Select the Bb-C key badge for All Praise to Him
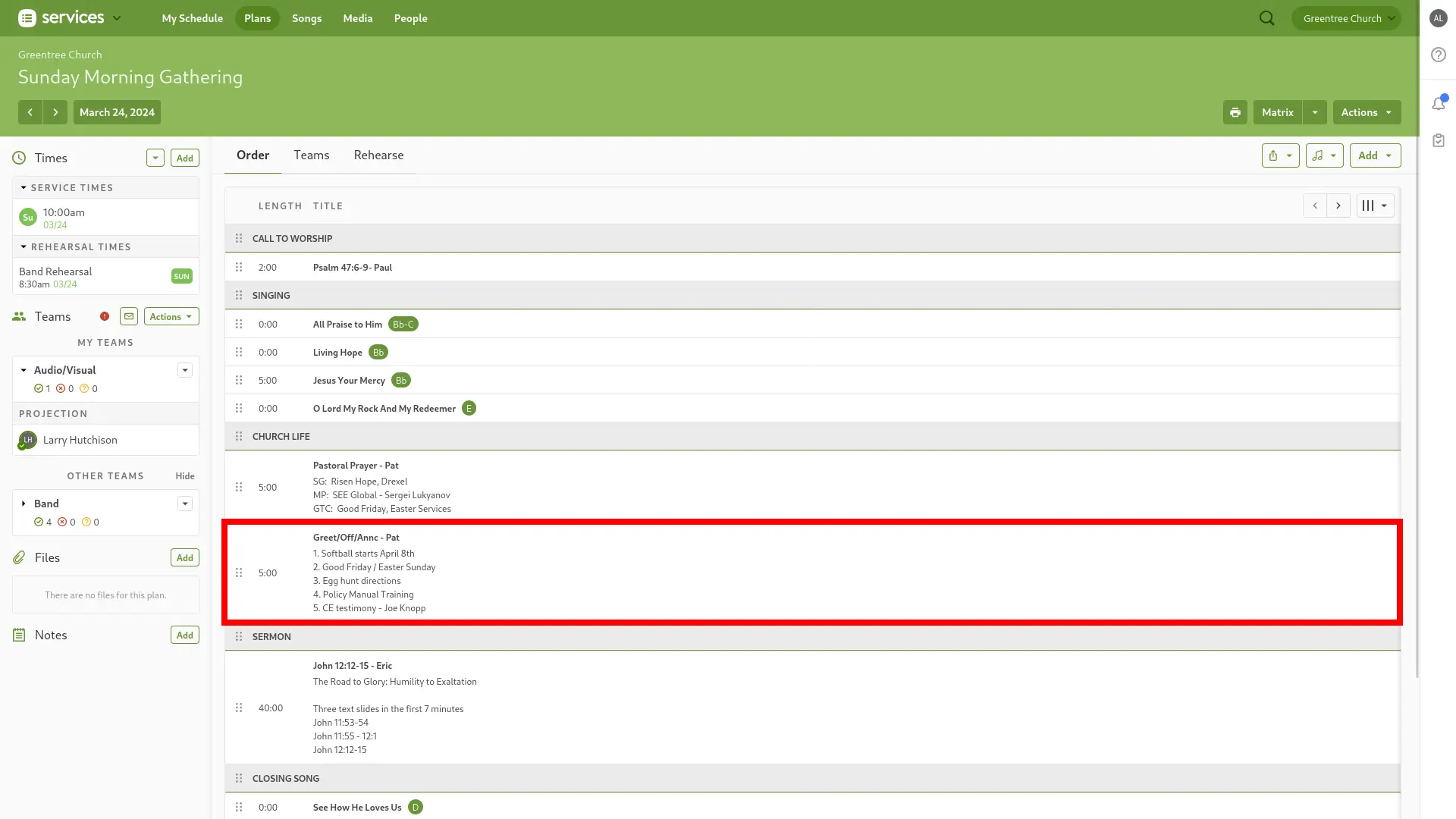Screen dimensions: 1456x819 pyautogui.click(x=403, y=324)
